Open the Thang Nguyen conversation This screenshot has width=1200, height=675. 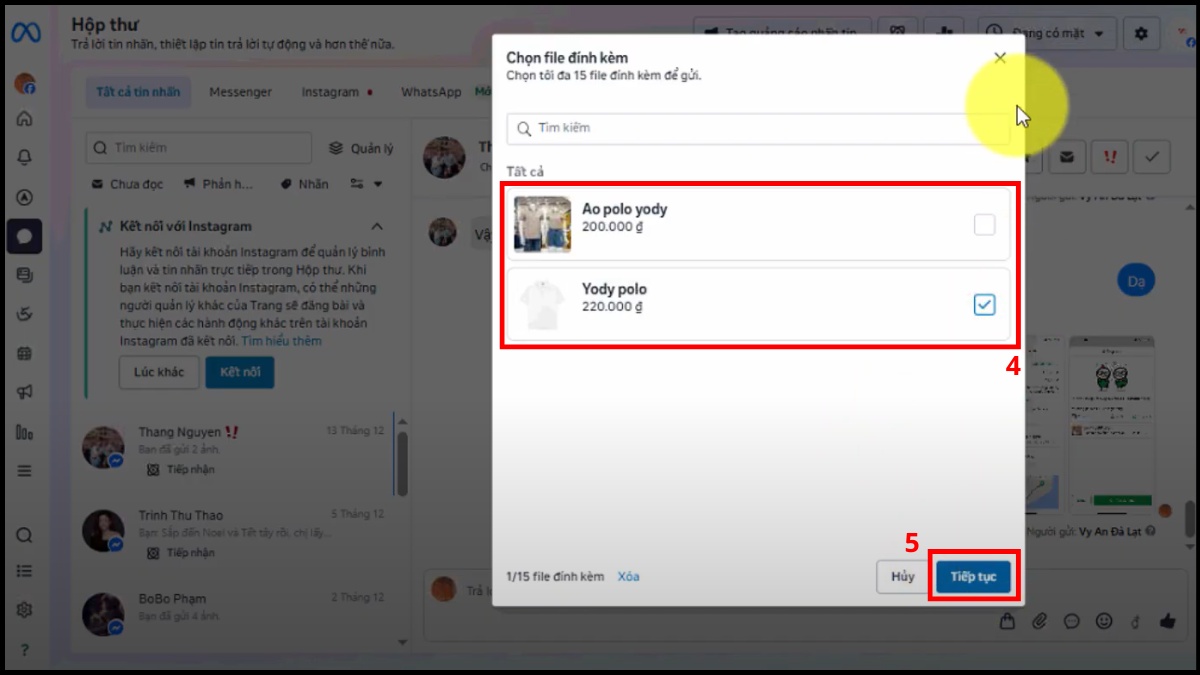click(238, 450)
